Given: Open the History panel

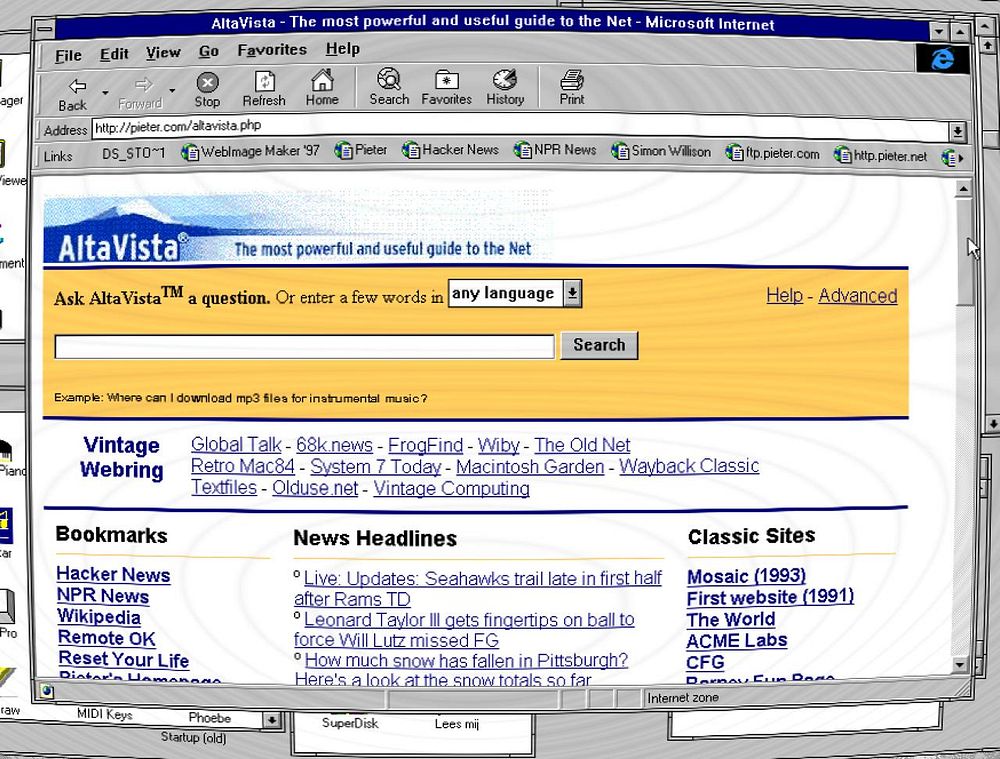Looking at the screenshot, I should point(505,87).
